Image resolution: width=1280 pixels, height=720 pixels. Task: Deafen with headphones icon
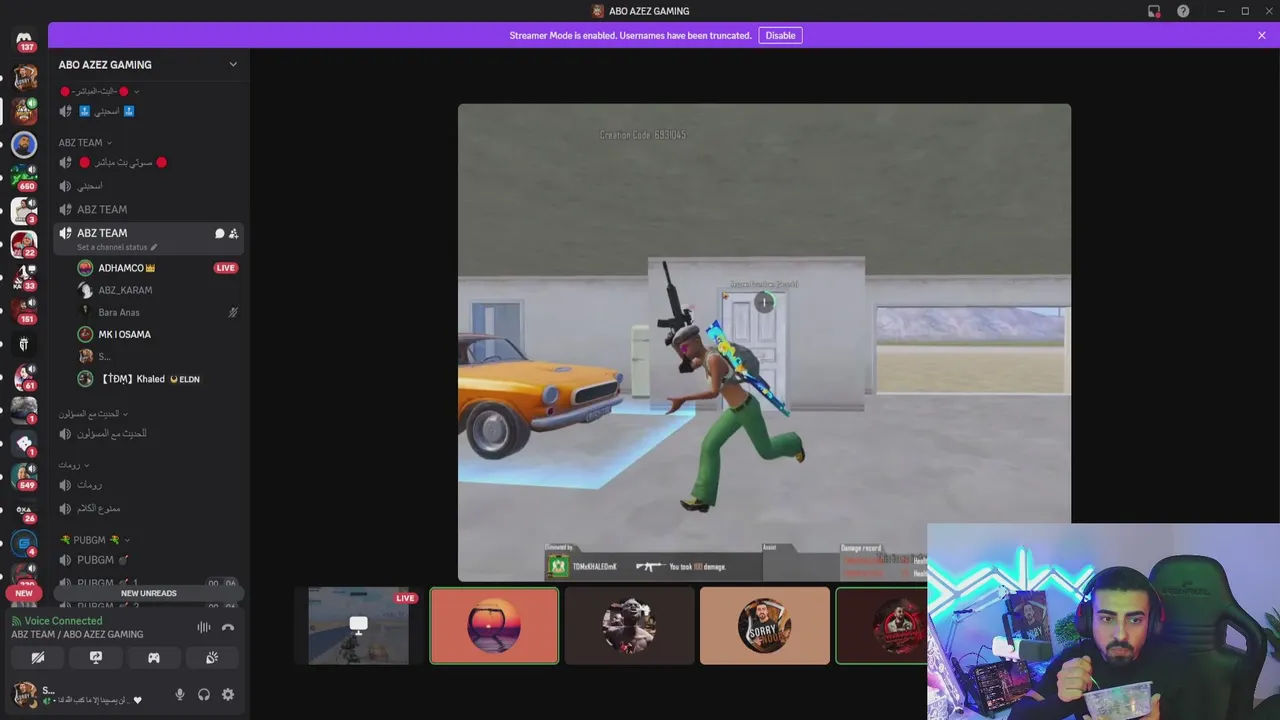coord(204,694)
